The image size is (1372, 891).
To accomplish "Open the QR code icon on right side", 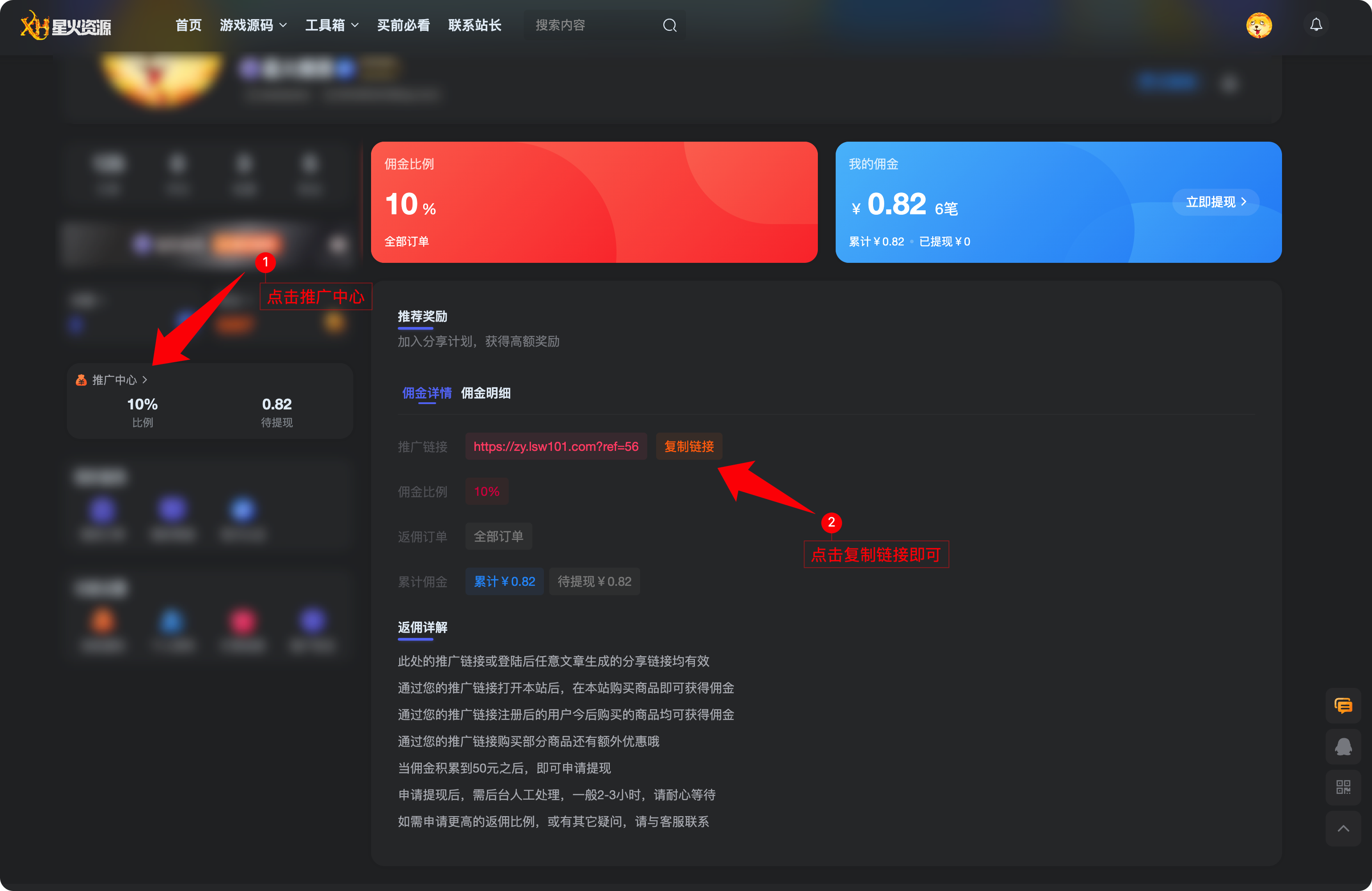I will tap(1343, 787).
